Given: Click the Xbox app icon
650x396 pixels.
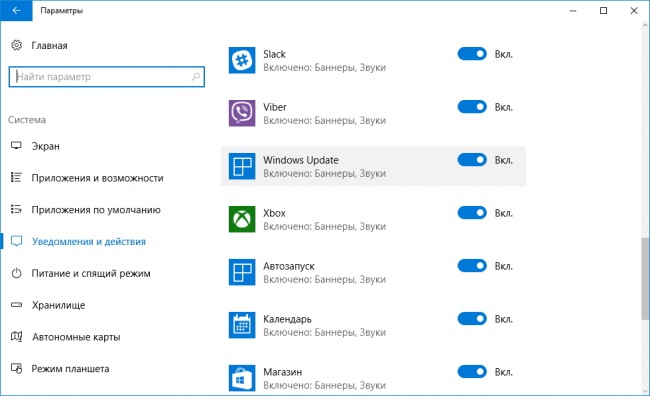Looking at the screenshot, I should [x=242, y=219].
